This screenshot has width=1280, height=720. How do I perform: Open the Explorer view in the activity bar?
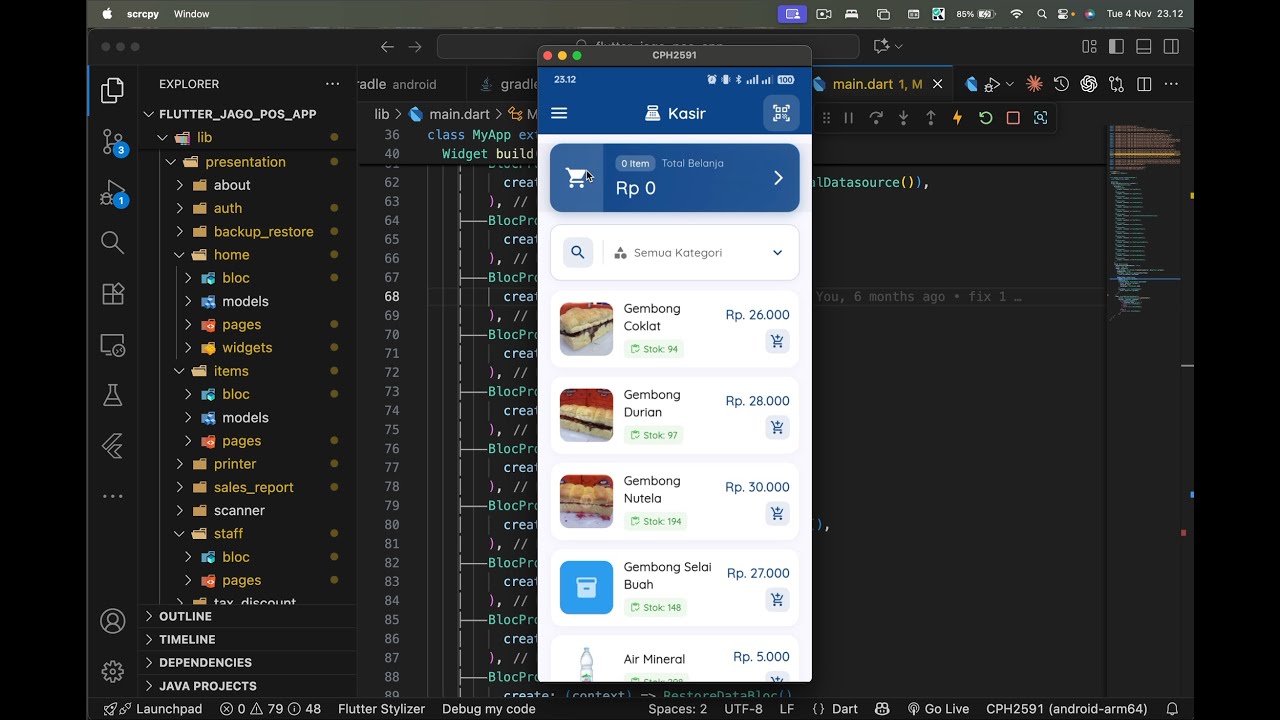pyautogui.click(x=113, y=92)
